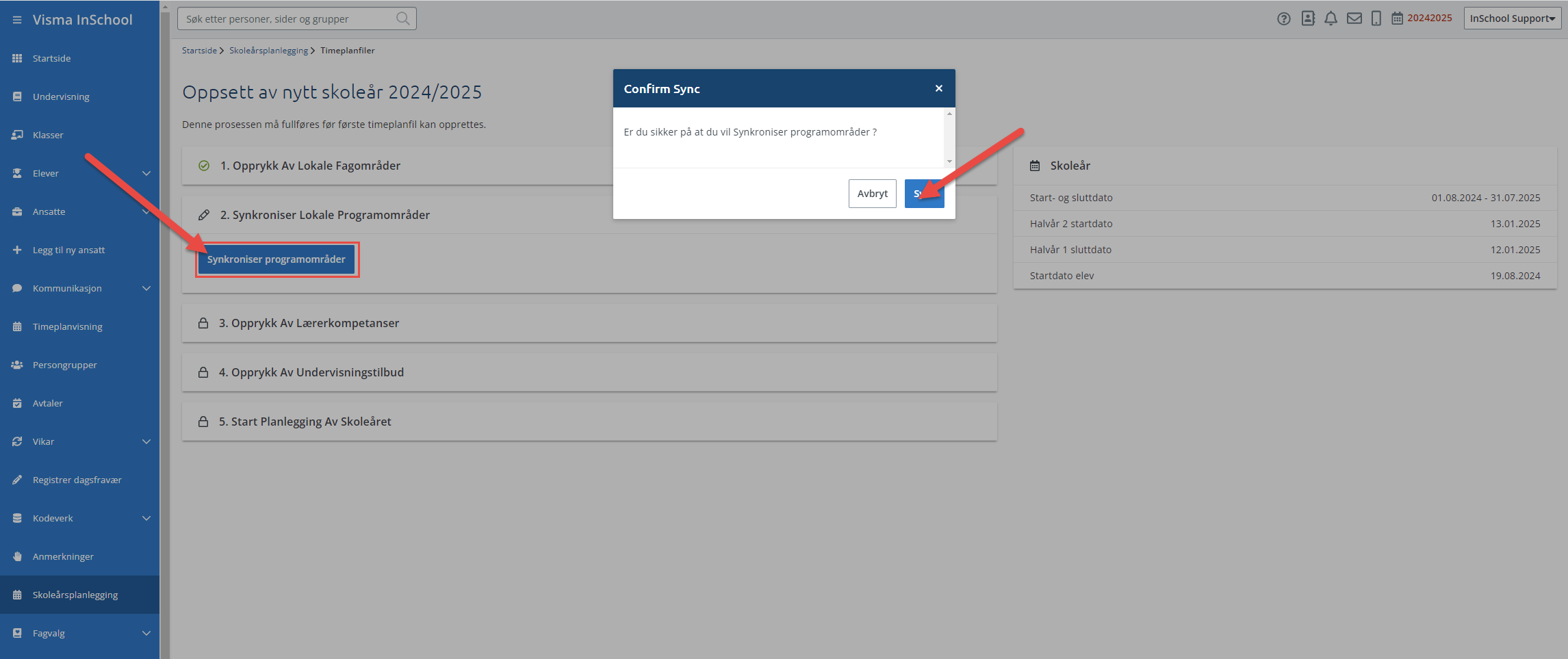
Task: Click Avbryt in the Confirm Sync dialog
Action: click(872, 194)
